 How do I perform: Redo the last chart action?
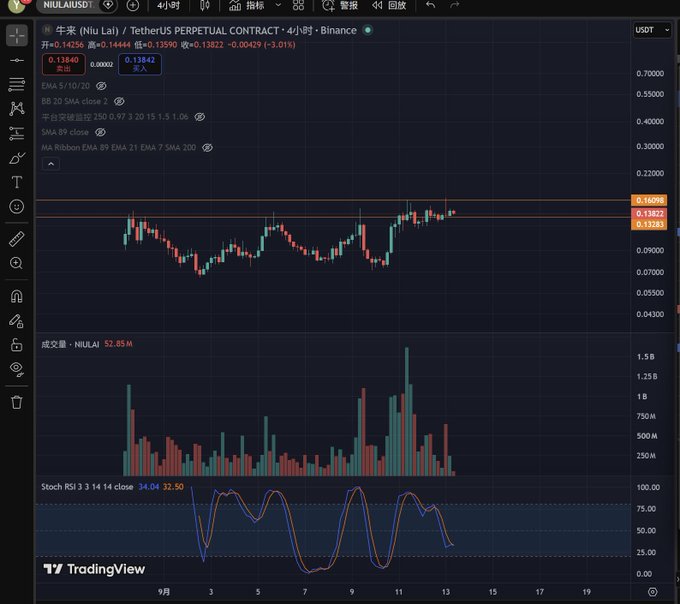454,5
